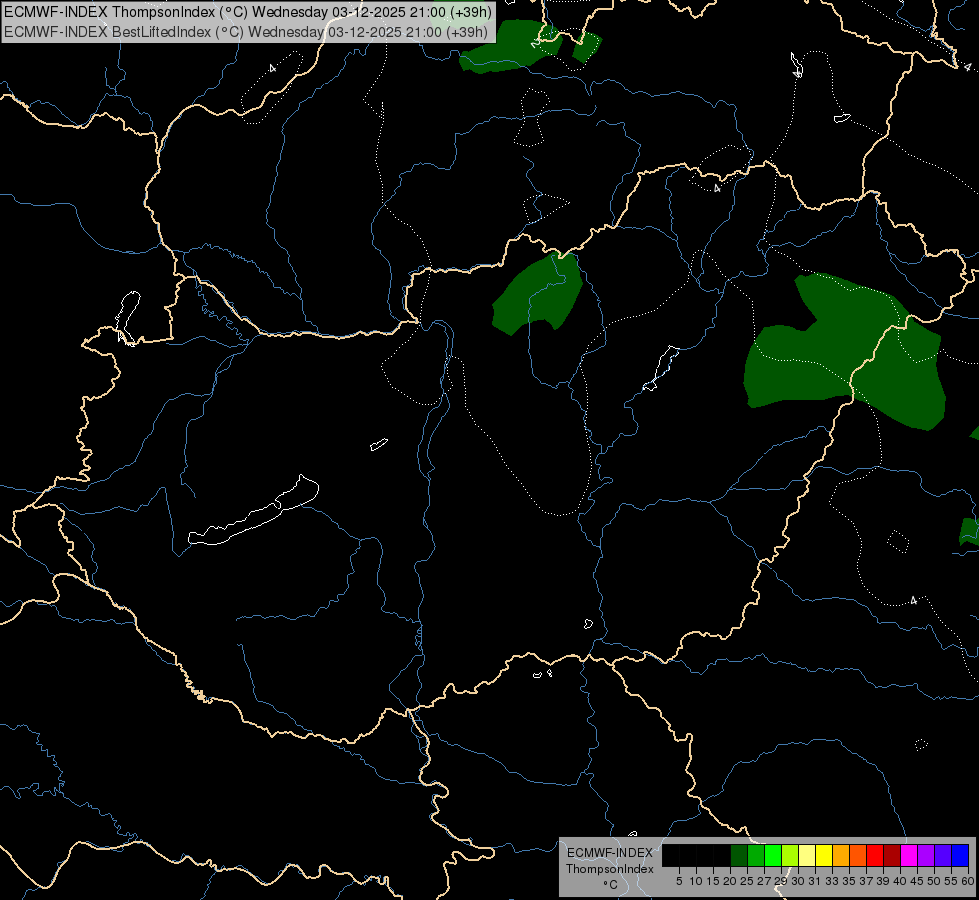Click the legend tick value 25

pyautogui.click(x=747, y=881)
